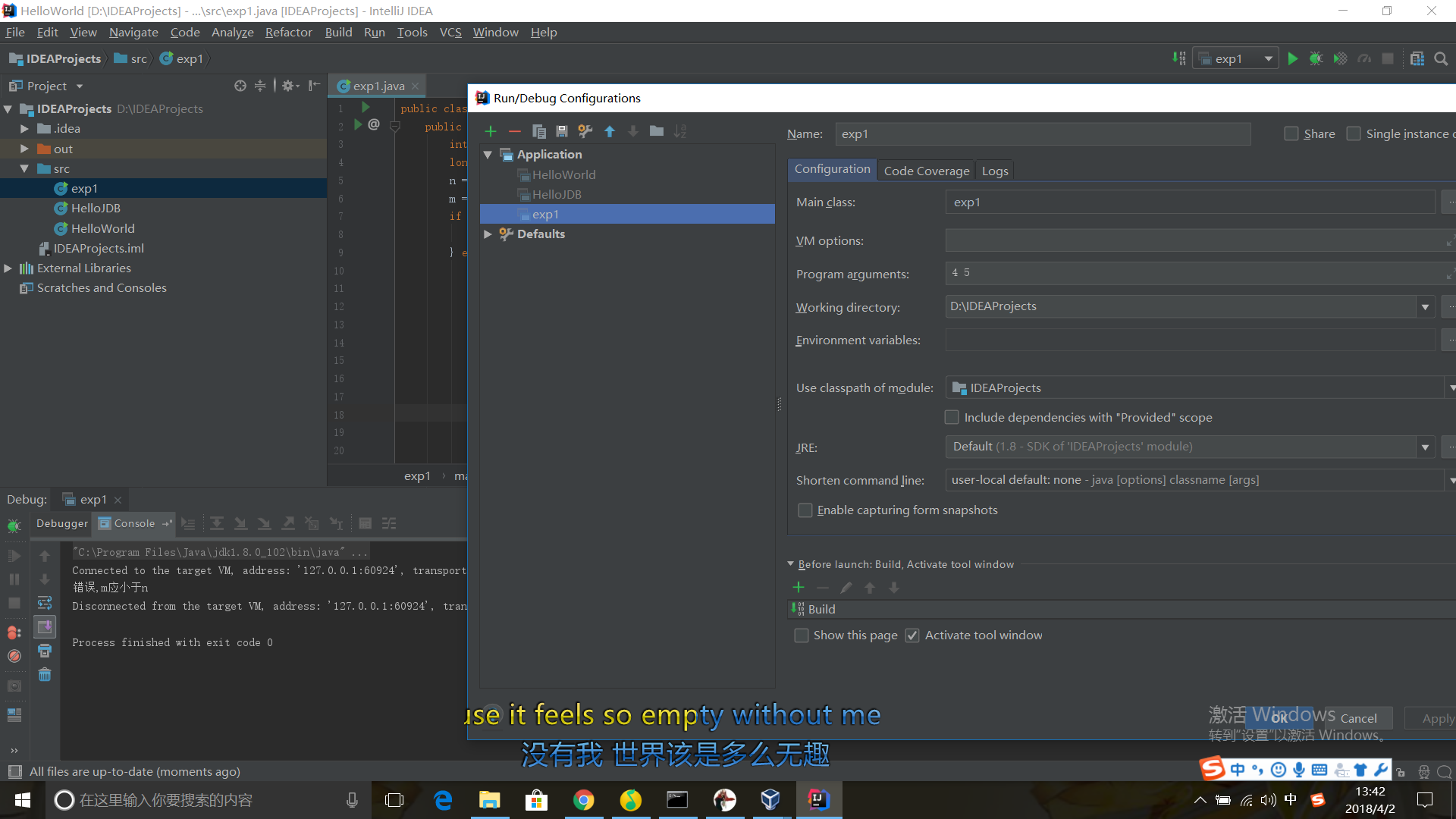Copy the selected run configuration
1456x819 pixels.
click(539, 131)
